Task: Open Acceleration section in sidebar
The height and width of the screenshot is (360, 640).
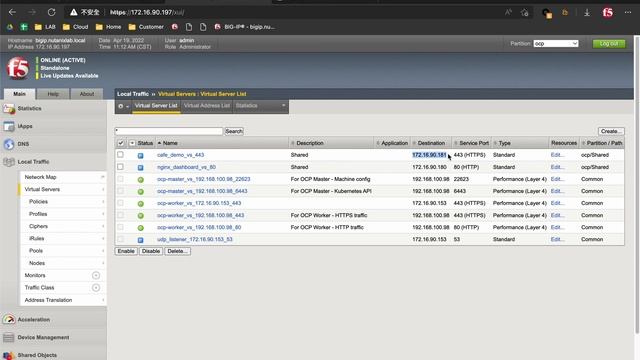Action: pyautogui.click(x=33, y=320)
